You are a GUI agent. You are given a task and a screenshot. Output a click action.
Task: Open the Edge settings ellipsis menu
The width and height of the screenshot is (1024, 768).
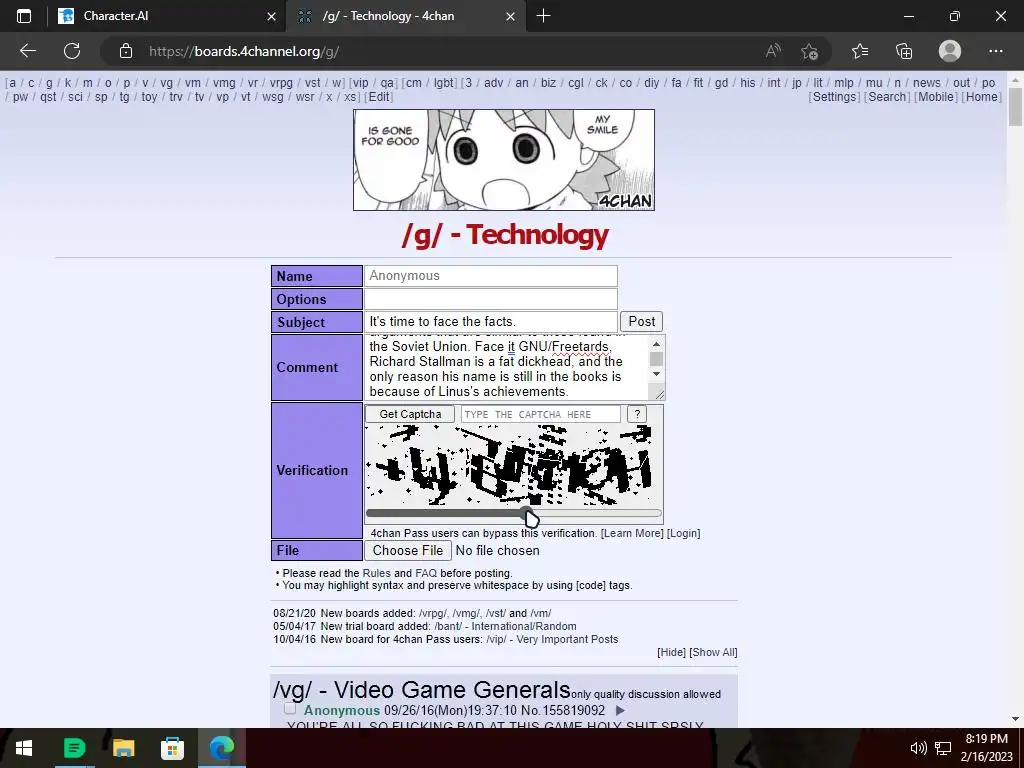tap(996, 51)
